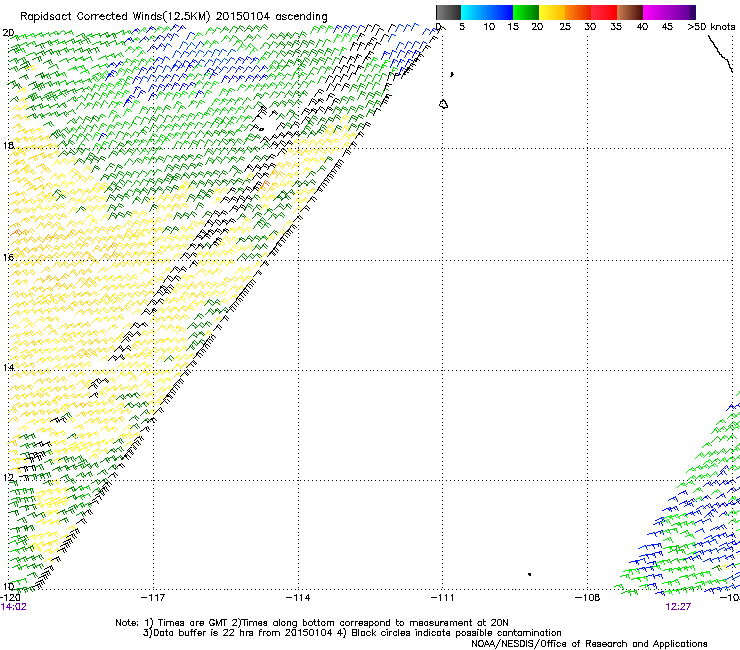Viewport: 740px width, 650px height.
Task: Click the red 30-35 knots legend segment
Action: (604, 12)
